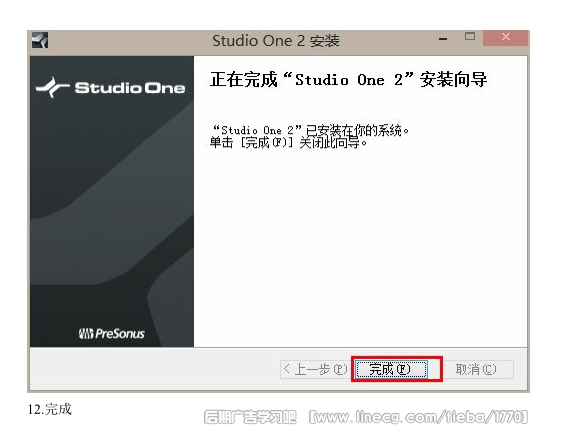Screen dimensions: 568x434
Task: Click the text “Studio One 2”已安装在你的系统
Action: pos(311,130)
